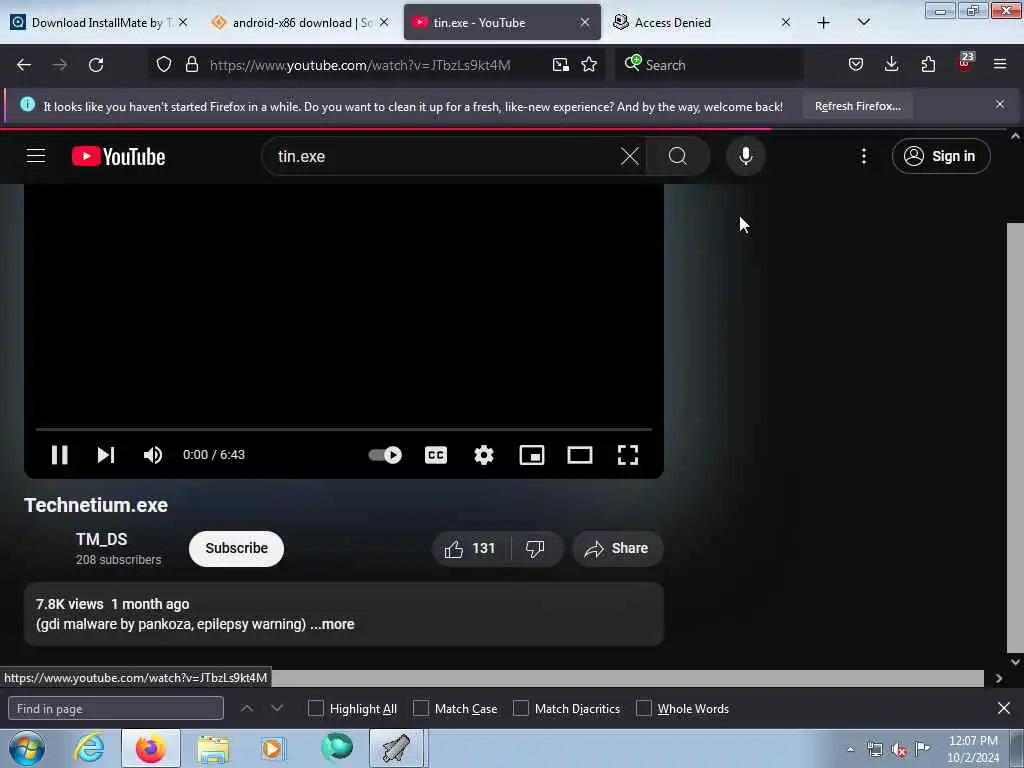Screen dimensions: 1024x768
Task: Open YouTube settings three-dot menu
Action: click(x=863, y=156)
